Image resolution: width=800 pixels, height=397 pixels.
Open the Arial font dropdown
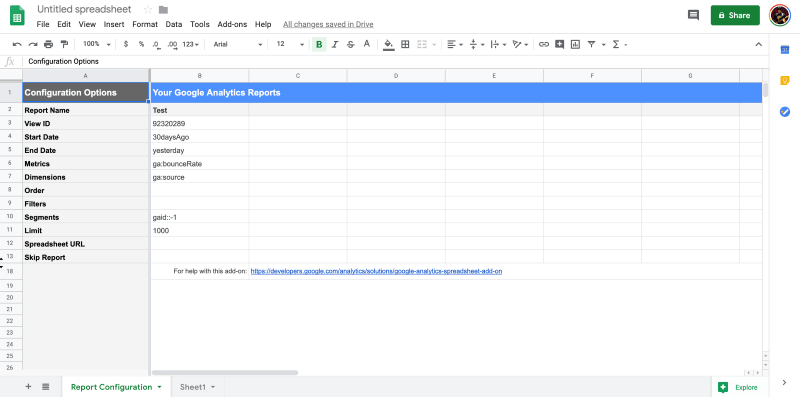click(237, 44)
